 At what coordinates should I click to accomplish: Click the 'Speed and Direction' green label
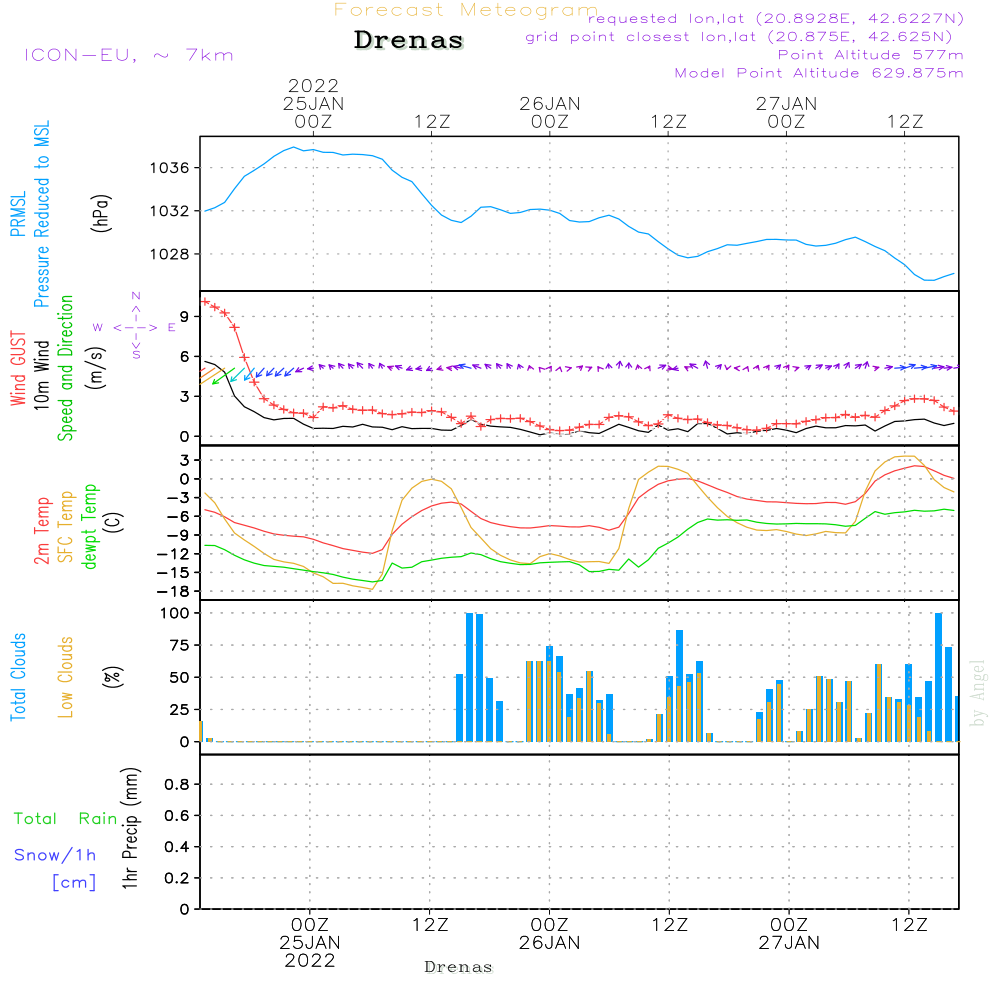[66, 368]
